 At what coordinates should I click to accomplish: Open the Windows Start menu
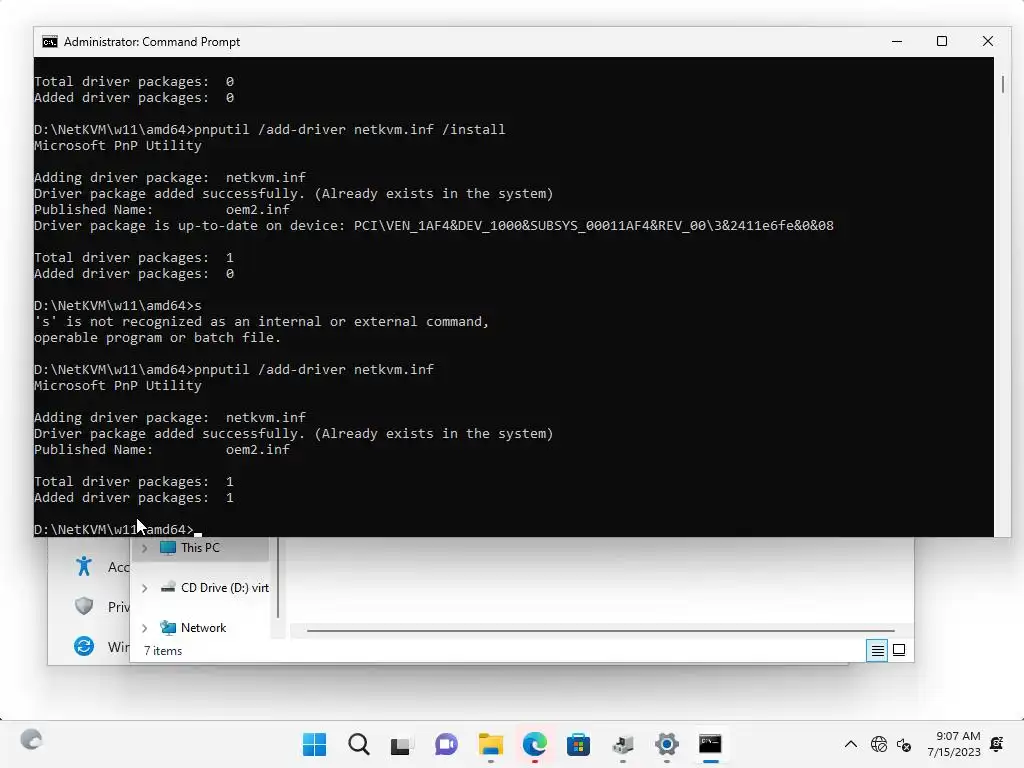click(315, 744)
